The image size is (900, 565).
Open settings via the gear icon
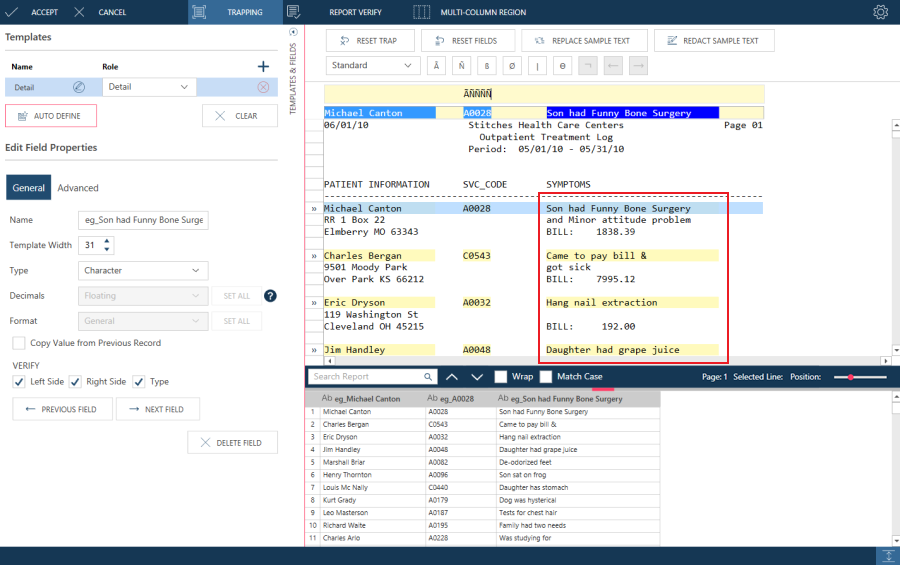(x=880, y=12)
